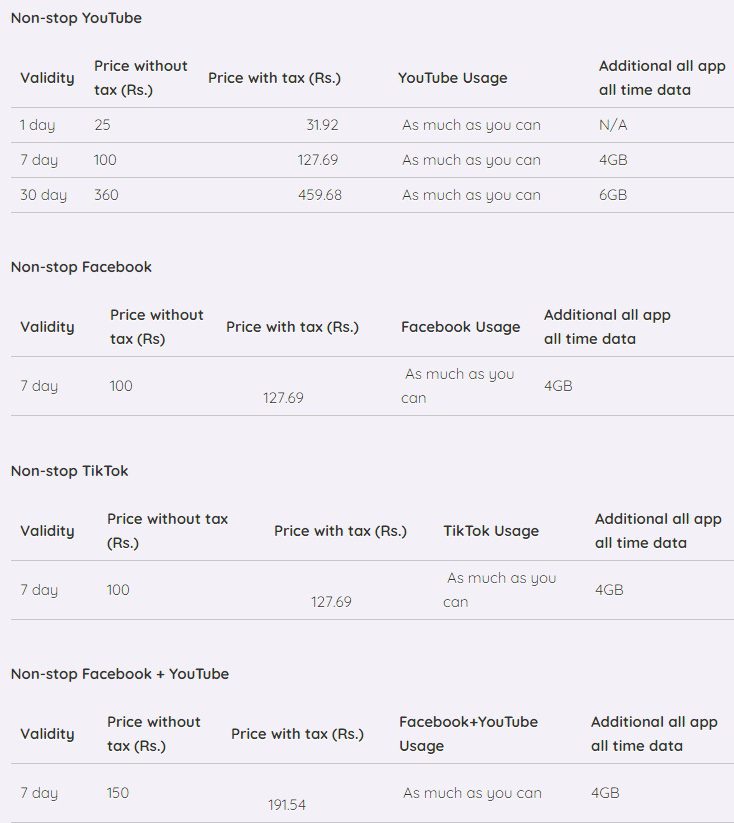This screenshot has width=734, height=823.
Task: Select the TikTok table 127.69 price
Action: tap(331, 602)
